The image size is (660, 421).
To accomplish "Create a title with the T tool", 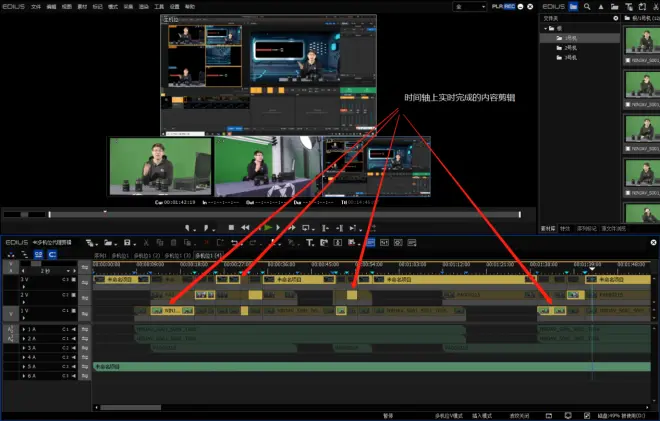I will click(311, 243).
